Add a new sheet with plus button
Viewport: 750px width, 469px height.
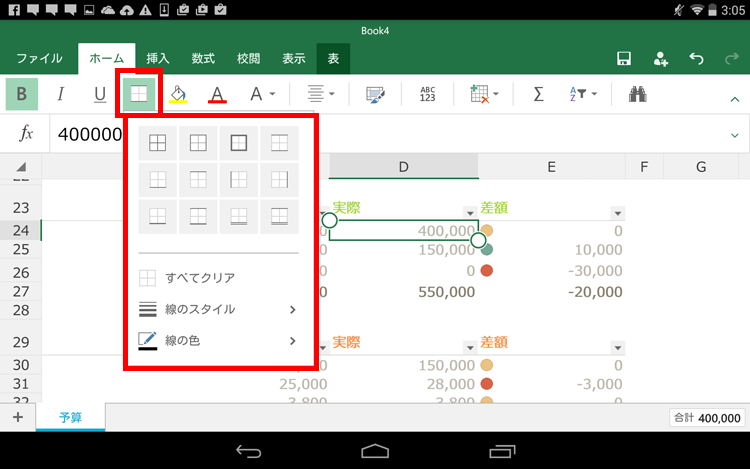[17, 417]
